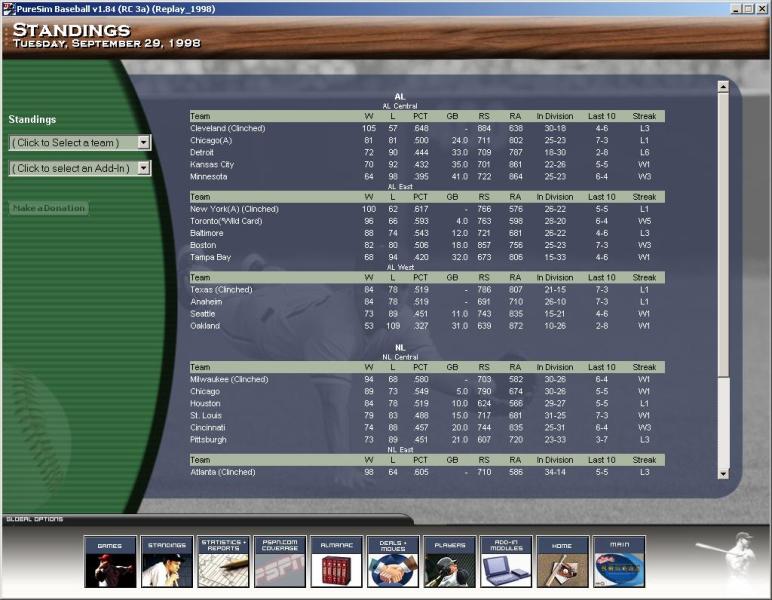Click In Division header in NL Central table

[x=555, y=367]
